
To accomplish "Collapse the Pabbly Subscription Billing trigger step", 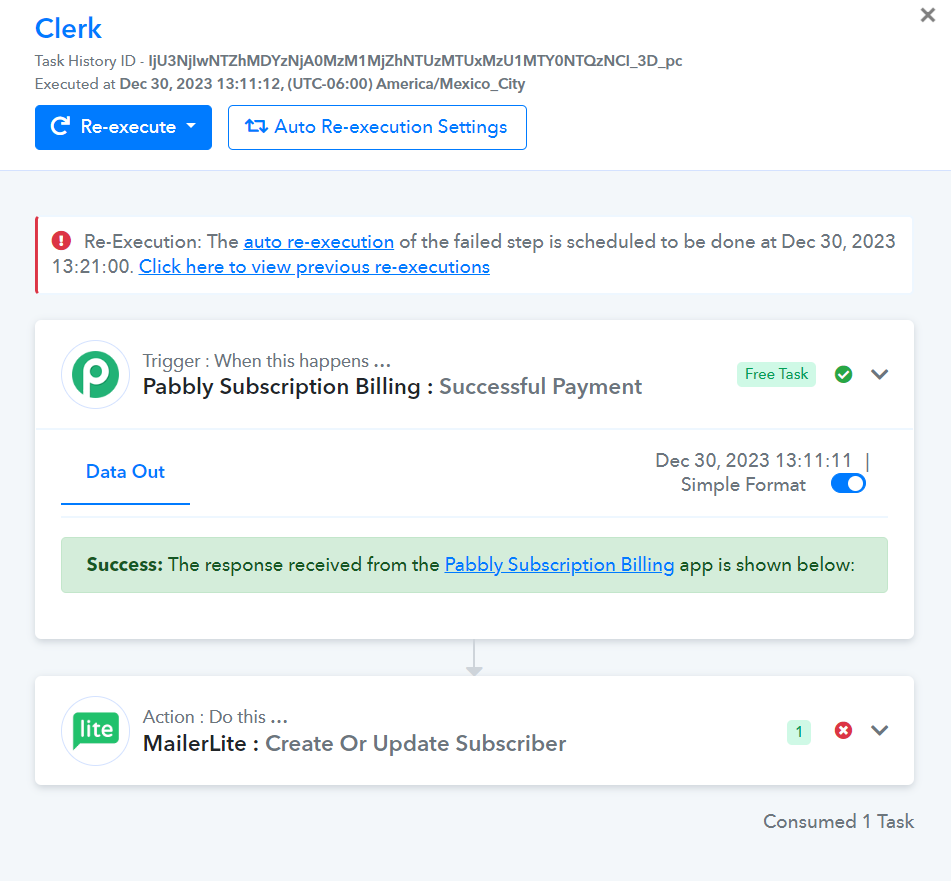I will pos(879,374).
